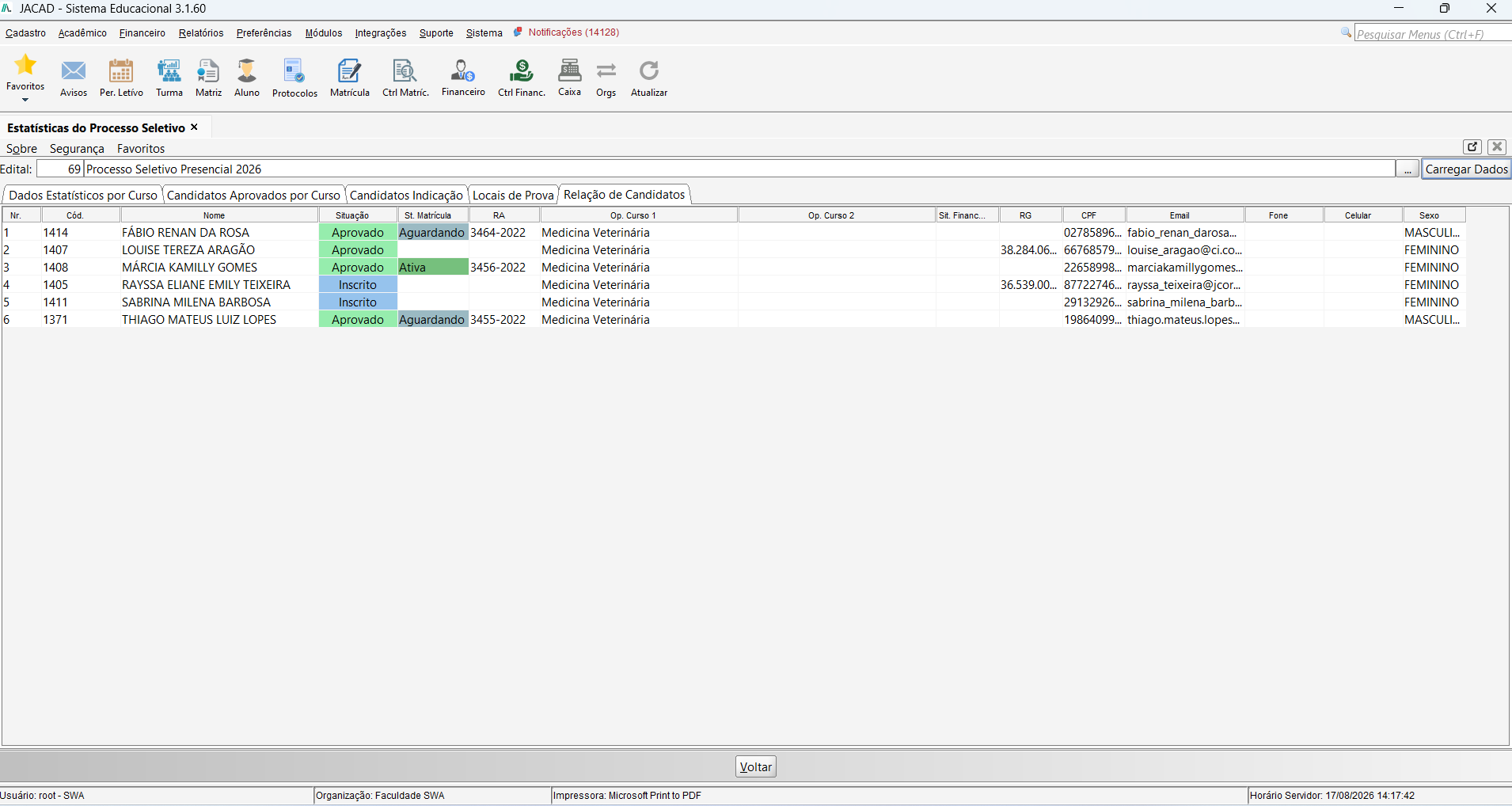Open the Acadêmico menu
The width and height of the screenshot is (1512, 806).
click(82, 33)
